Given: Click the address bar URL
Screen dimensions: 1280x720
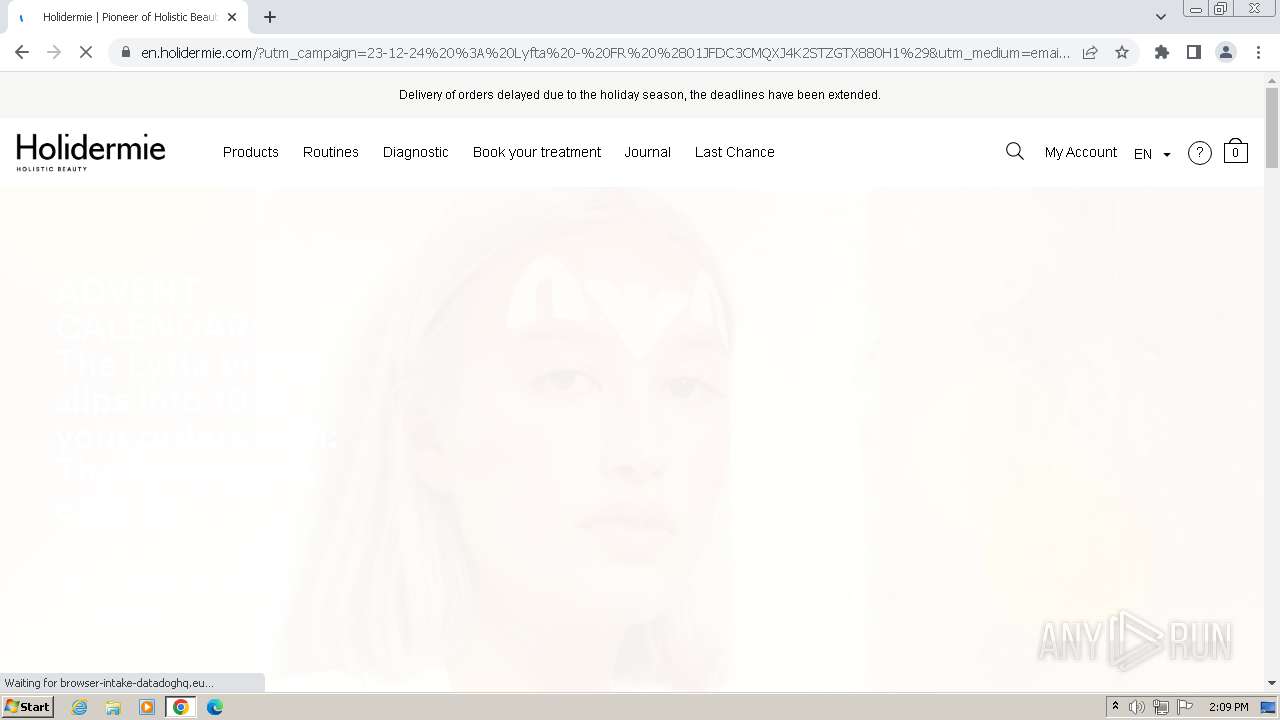Looking at the screenshot, I should coord(605,52).
